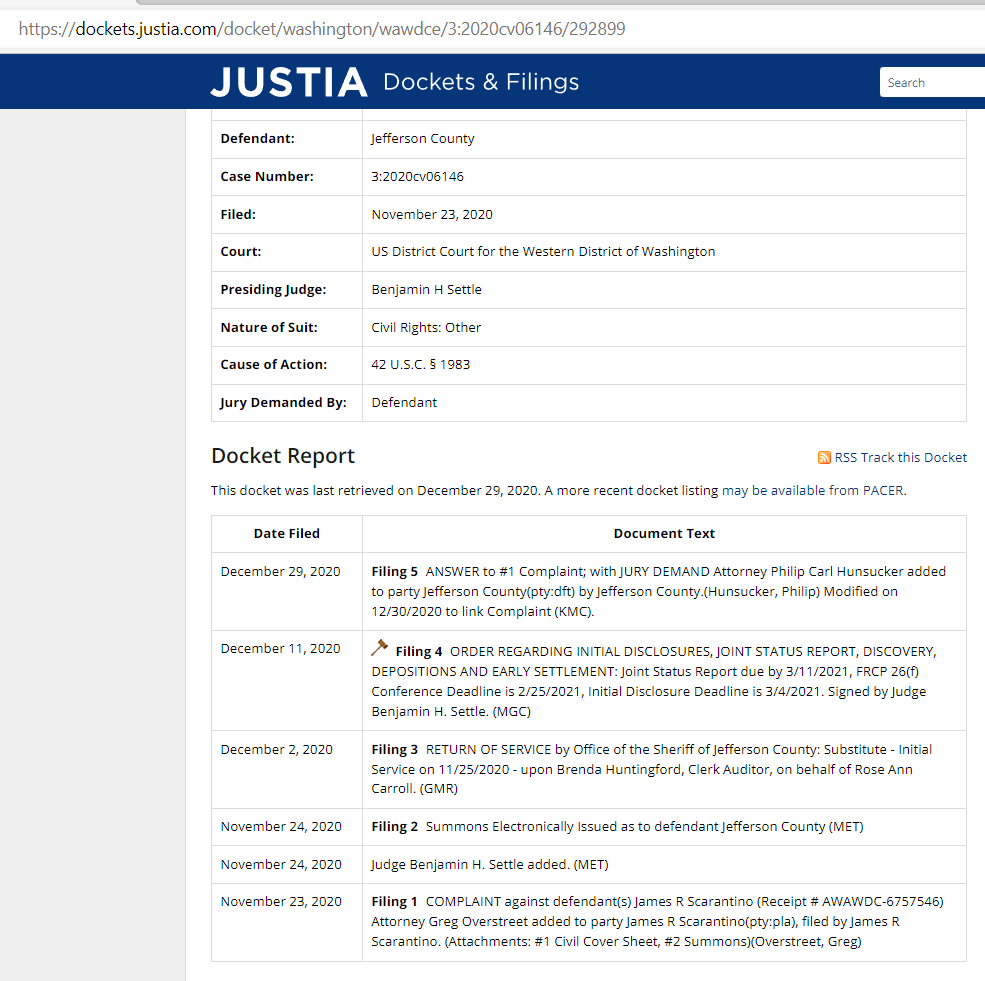
Task: Click the Docket Report heading
Action: tap(283, 456)
